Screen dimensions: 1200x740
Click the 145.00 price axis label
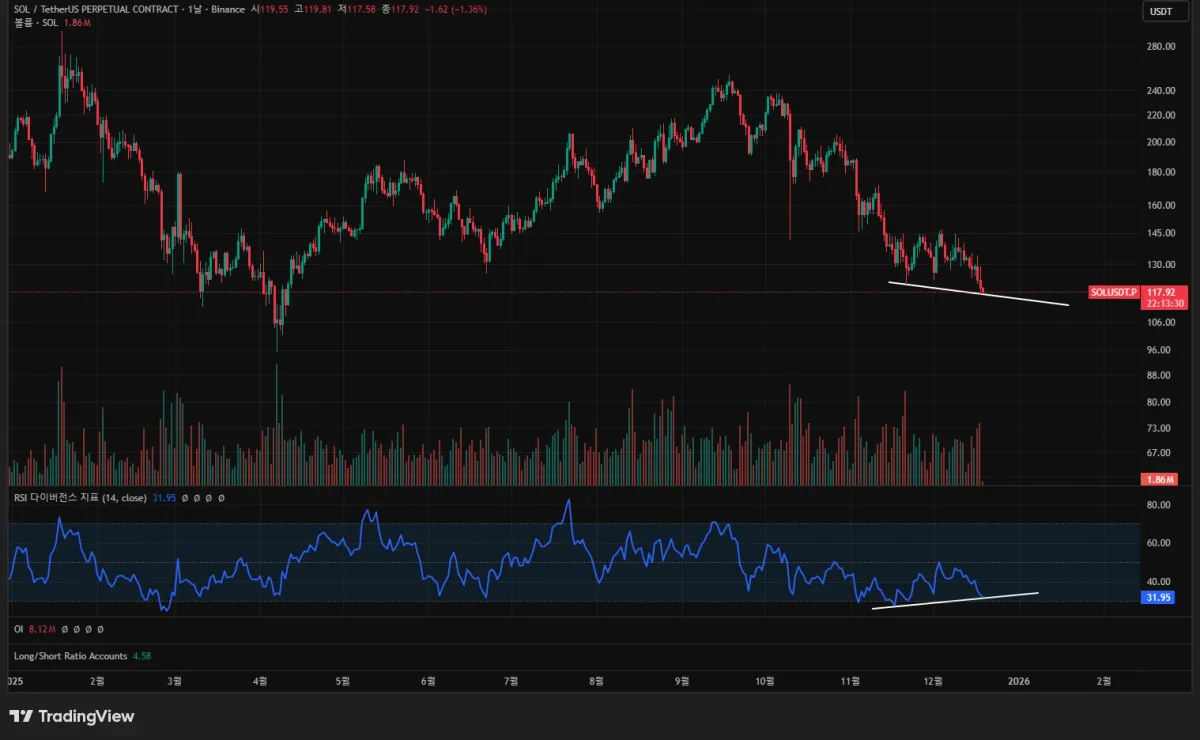(x=1161, y=233)
